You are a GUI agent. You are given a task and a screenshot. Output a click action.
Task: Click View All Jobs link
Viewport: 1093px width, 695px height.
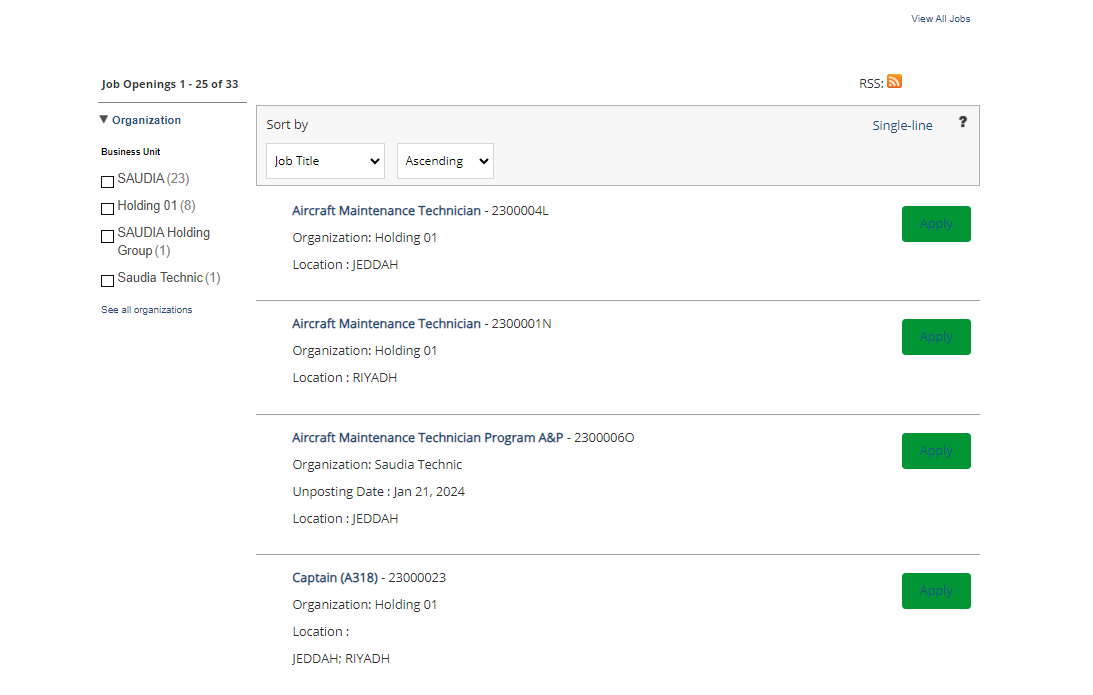(940, 19)
